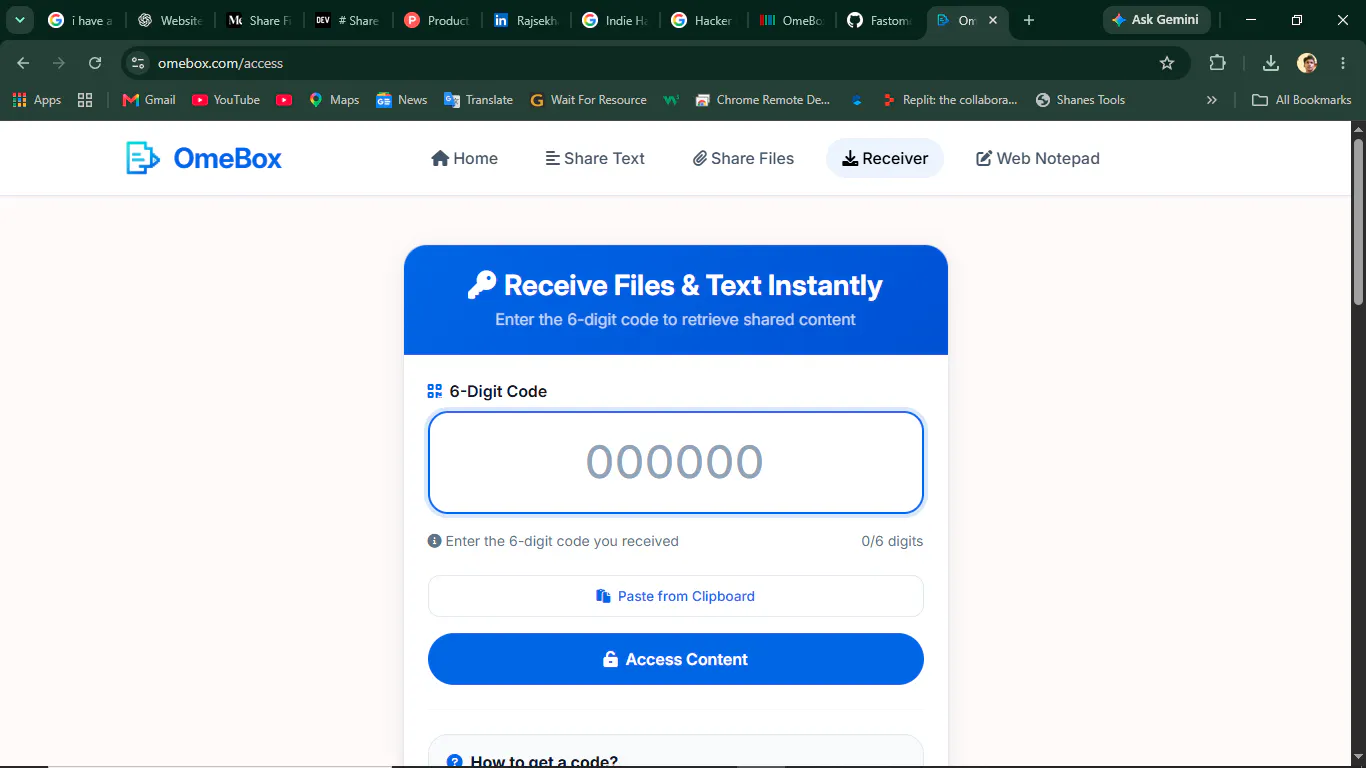Image resolution: width=1366 pixels, height=768 pixels.
Task: Click the Access Content button
Action: 676,659
